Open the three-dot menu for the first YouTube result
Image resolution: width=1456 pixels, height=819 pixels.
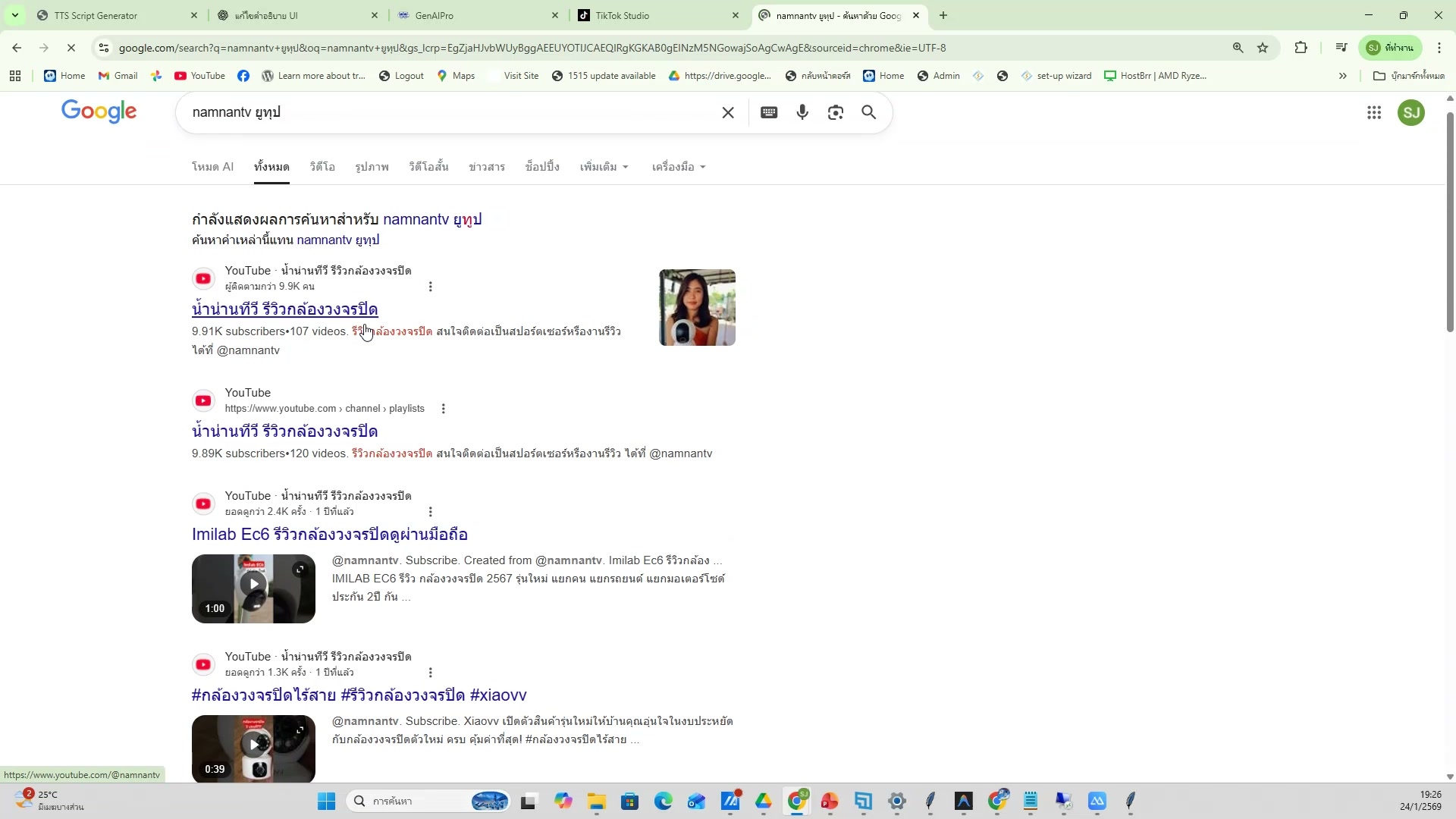431,287
